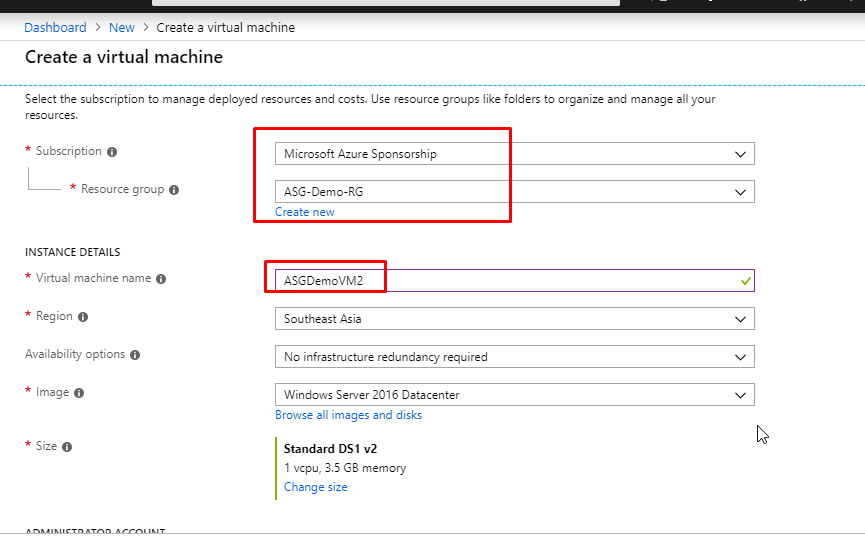Click Create new resource group link
The height and width of the screenshot is (554, 865).
305,212
